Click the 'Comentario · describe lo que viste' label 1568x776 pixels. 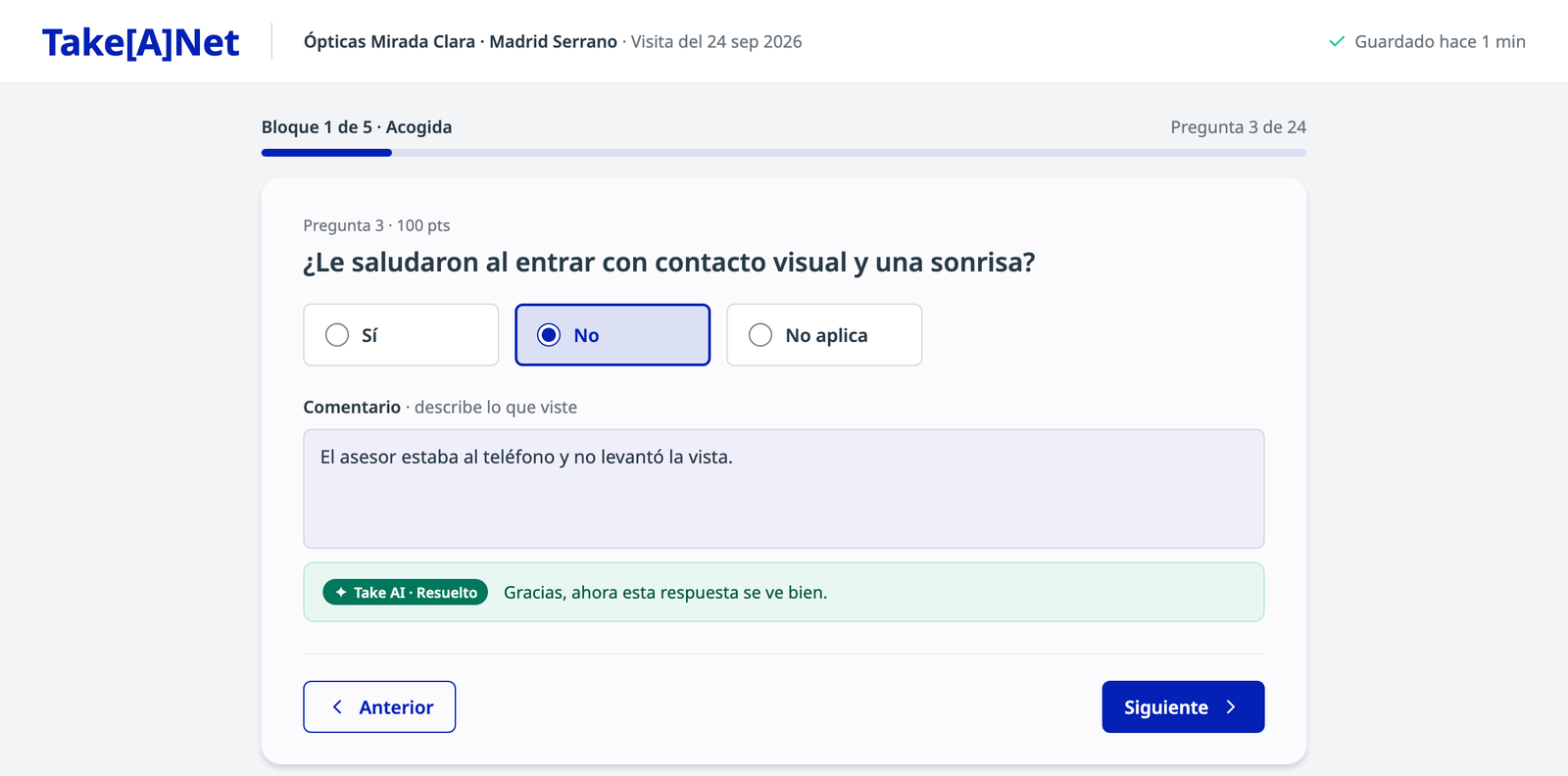point(440,407)
